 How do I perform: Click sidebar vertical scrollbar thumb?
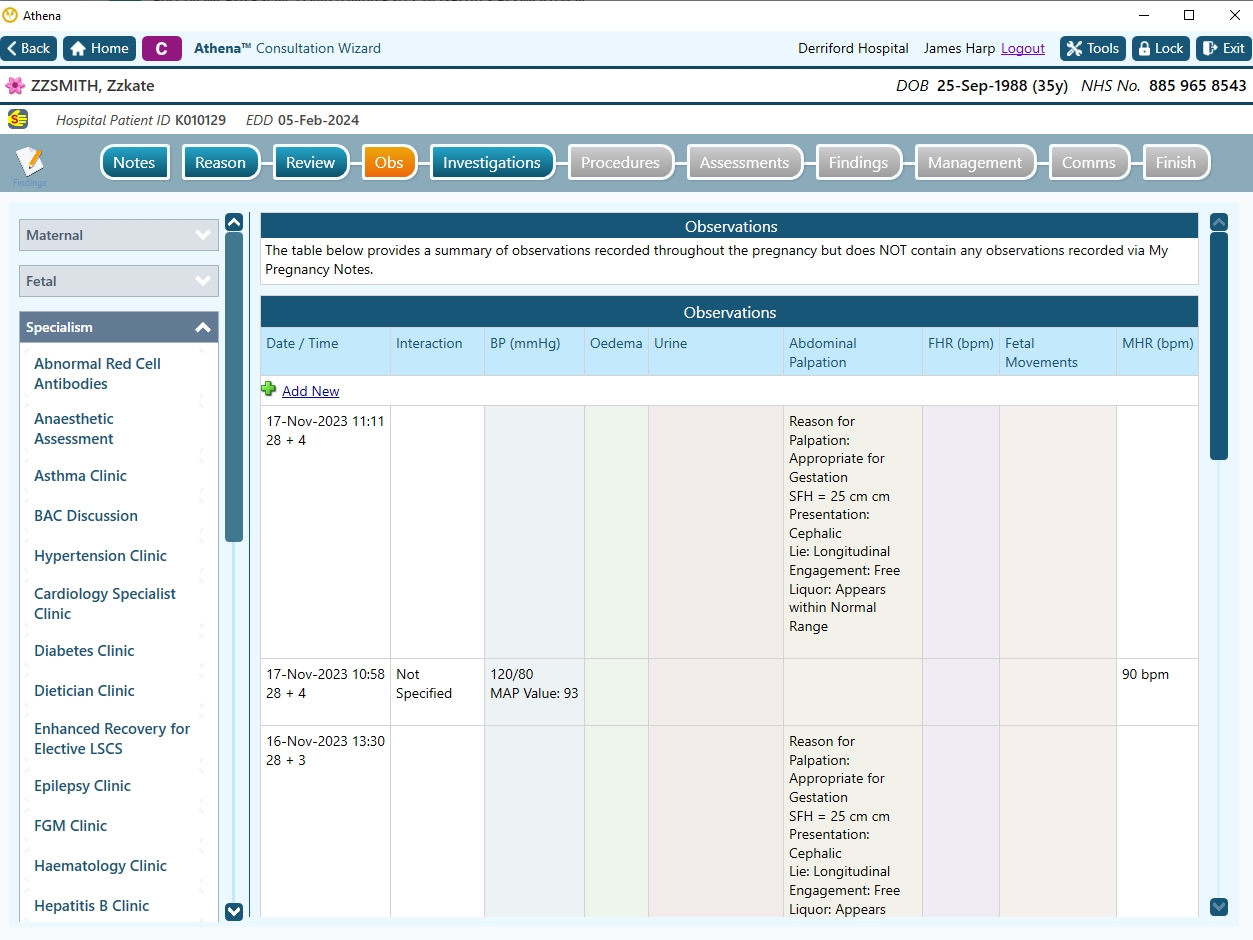[234, 387]
